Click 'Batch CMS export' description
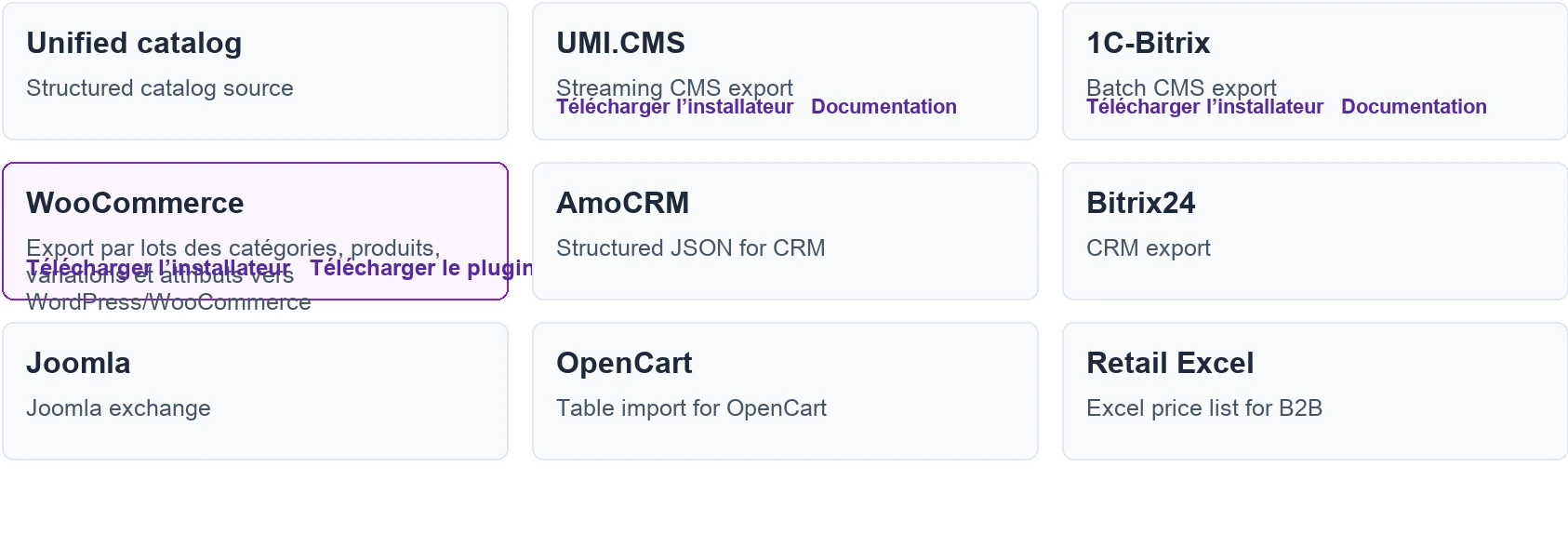This screenshot has width=1568, height=547. point(1181,87)
